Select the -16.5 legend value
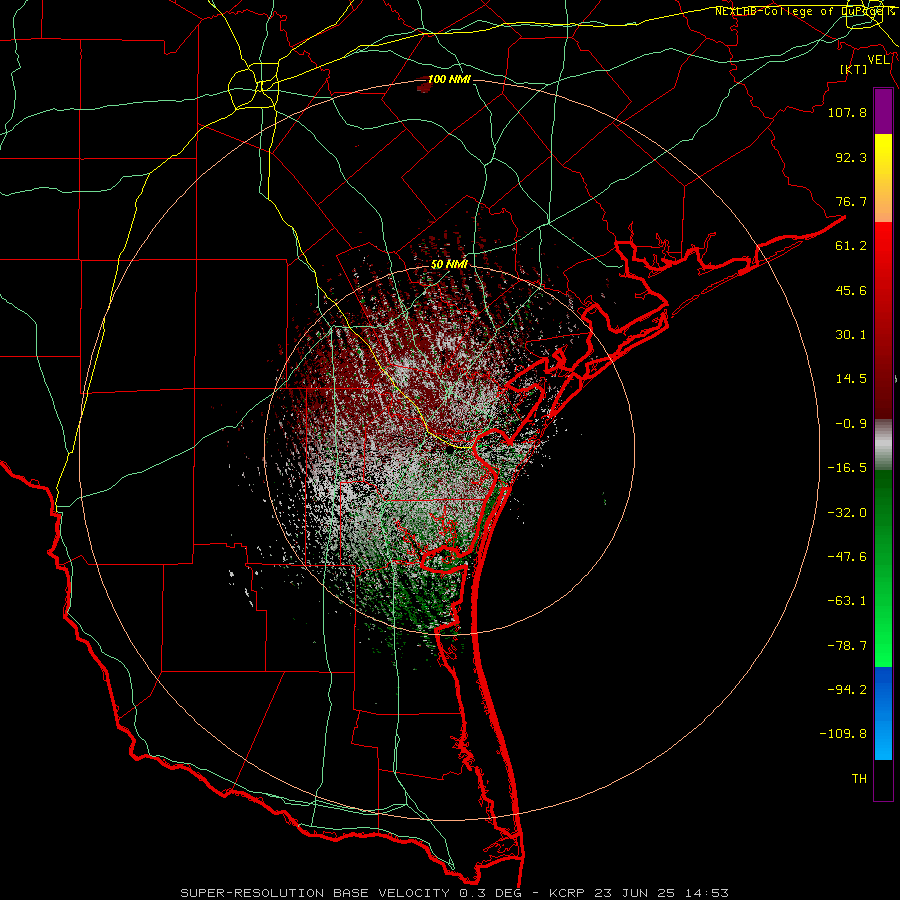Image resolution: width=900 pixels, height=900 pixels. click(847, 468)
